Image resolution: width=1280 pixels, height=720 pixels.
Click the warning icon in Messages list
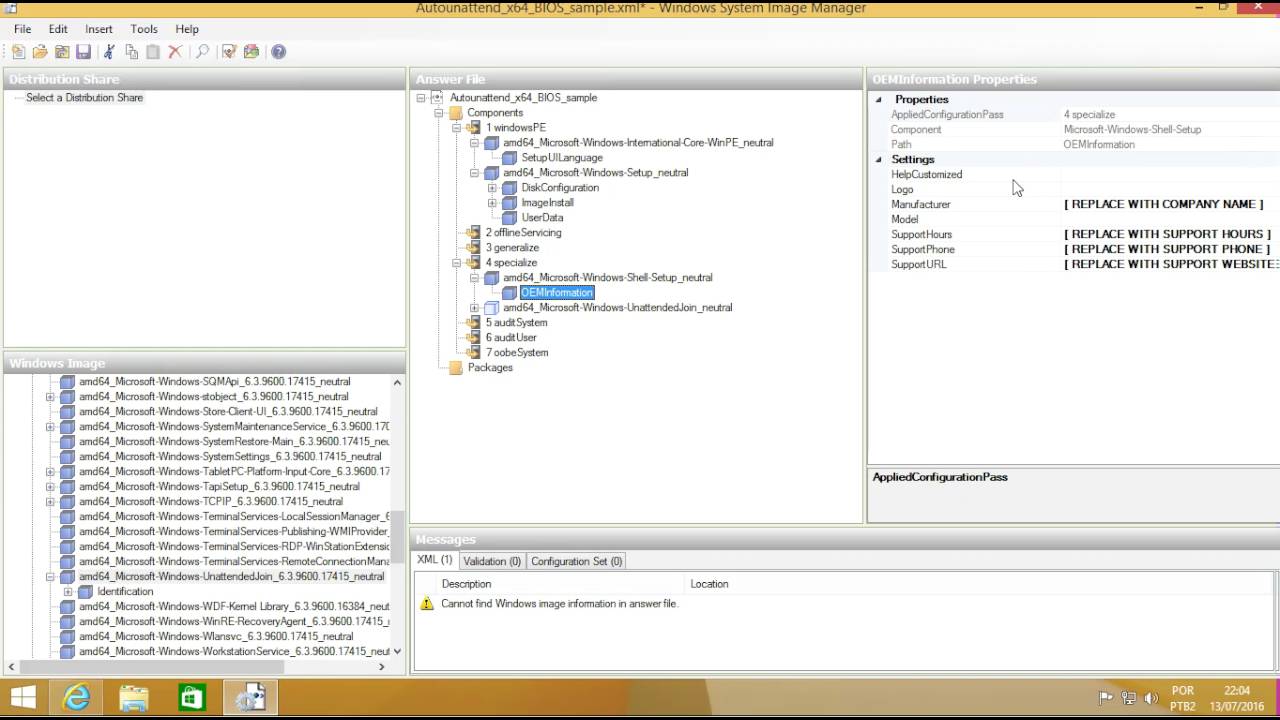pyautogui.click(x=427, y=604)
